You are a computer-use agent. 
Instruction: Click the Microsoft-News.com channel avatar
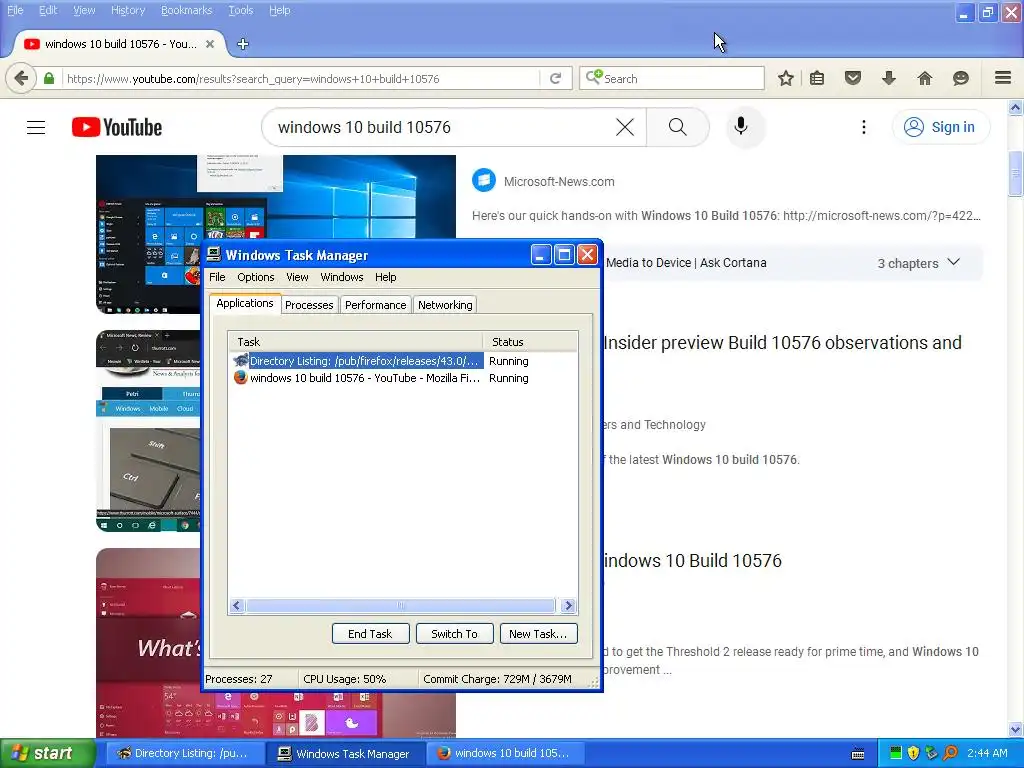click(x=484, y=181)
